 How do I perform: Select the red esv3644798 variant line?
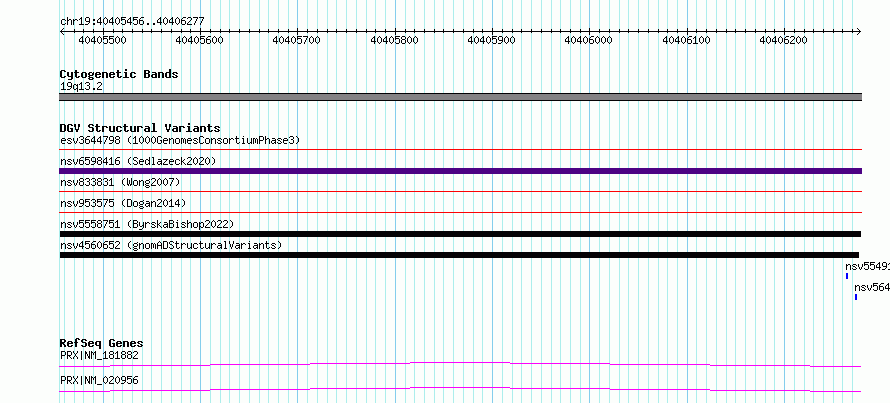pos(461,150)
